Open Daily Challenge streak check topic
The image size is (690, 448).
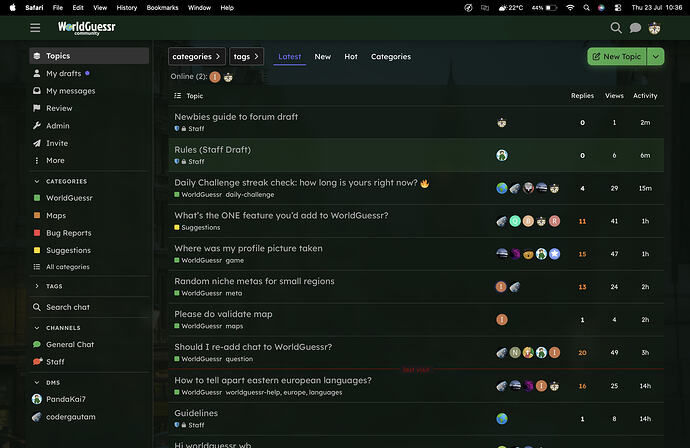(301, 183)
